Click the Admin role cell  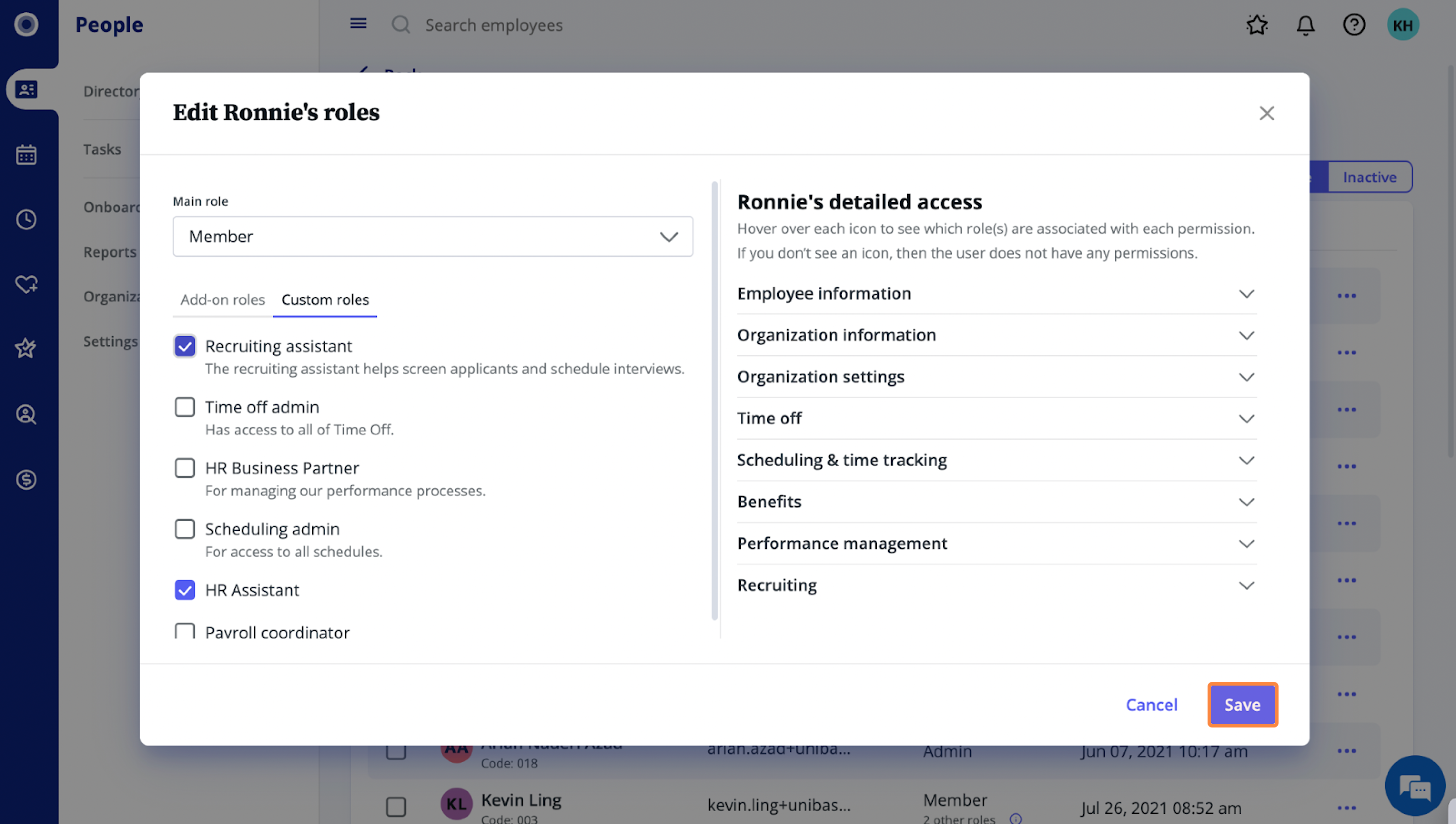pos(947,752)
